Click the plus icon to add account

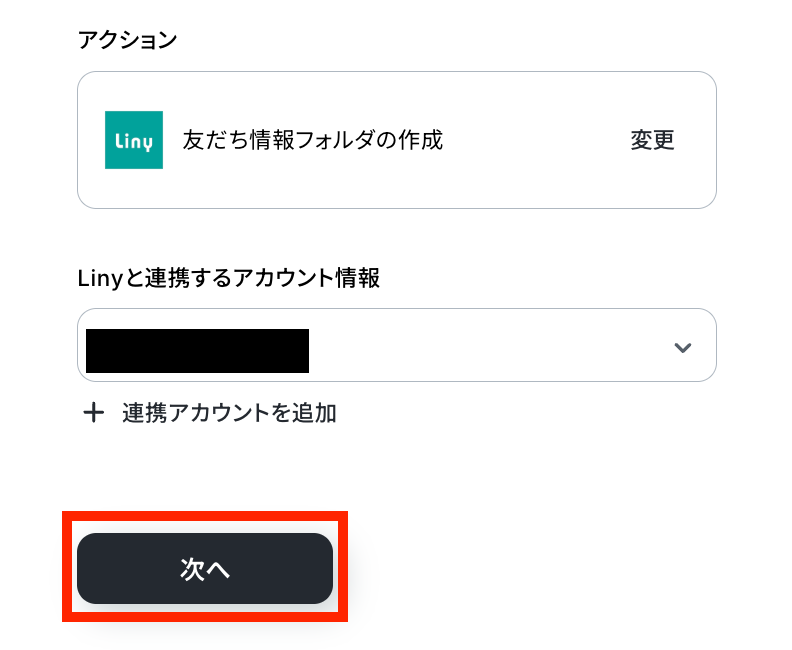tap(93, 413)
